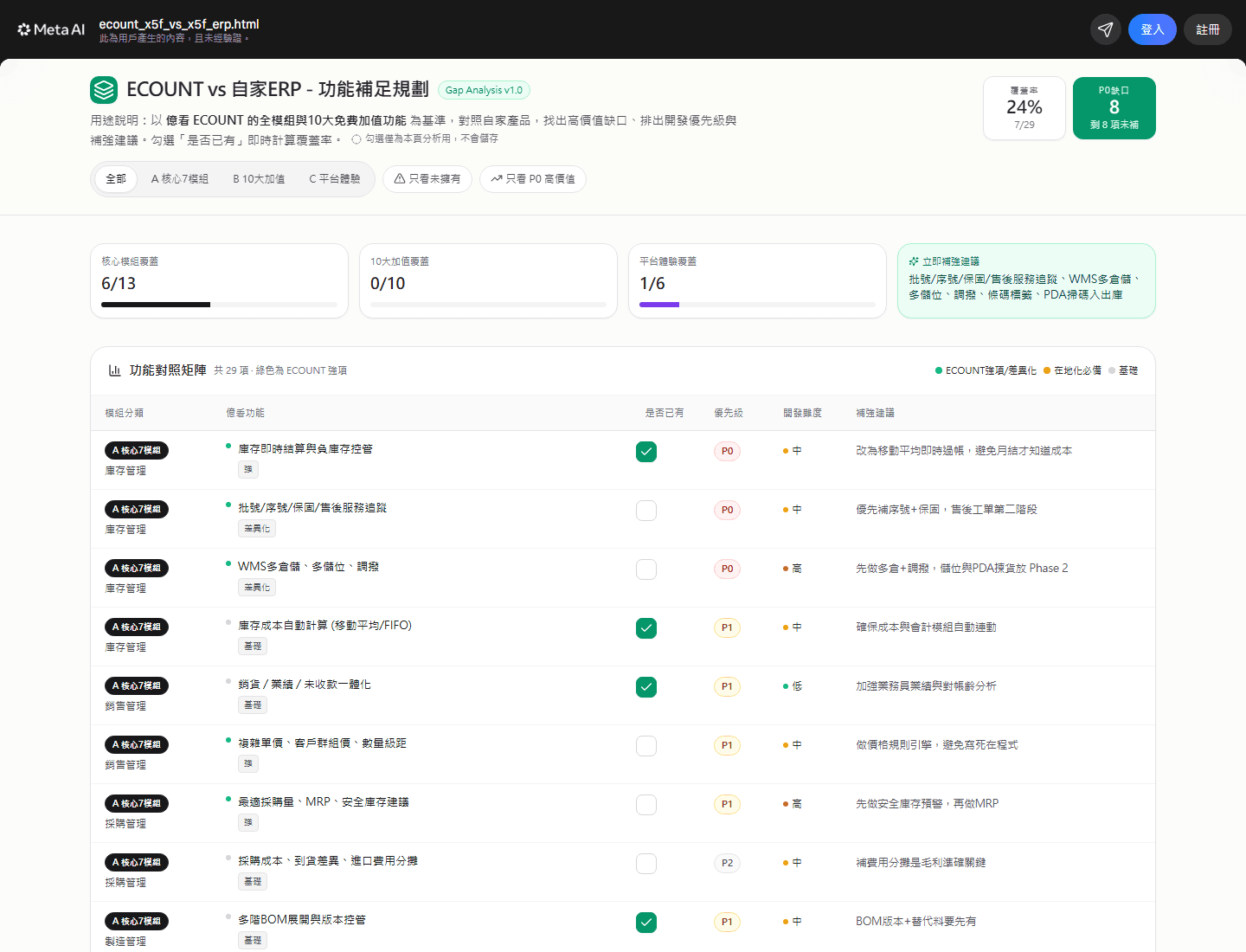This screenshot has width=1246, height=952.
Task: Click 低 difficulty in 銷貨/業績 row
Action: click(793, 685)
